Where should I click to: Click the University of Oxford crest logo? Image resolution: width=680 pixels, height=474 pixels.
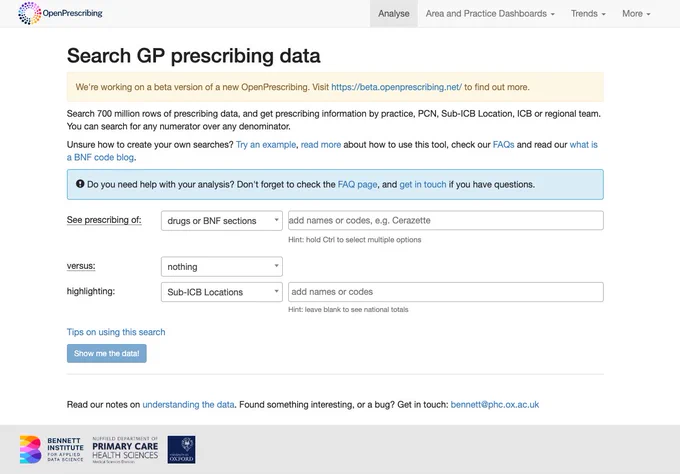click(181, 450)
